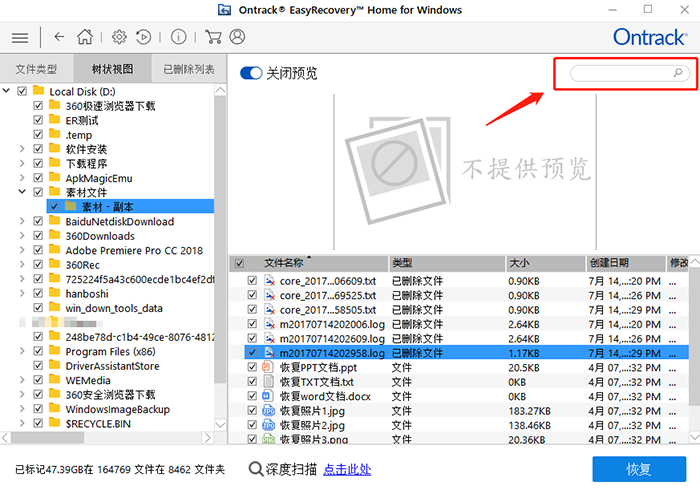Click the tree panel horizontal scrollbar thumb
700x490 pixels.
(47, 438)
